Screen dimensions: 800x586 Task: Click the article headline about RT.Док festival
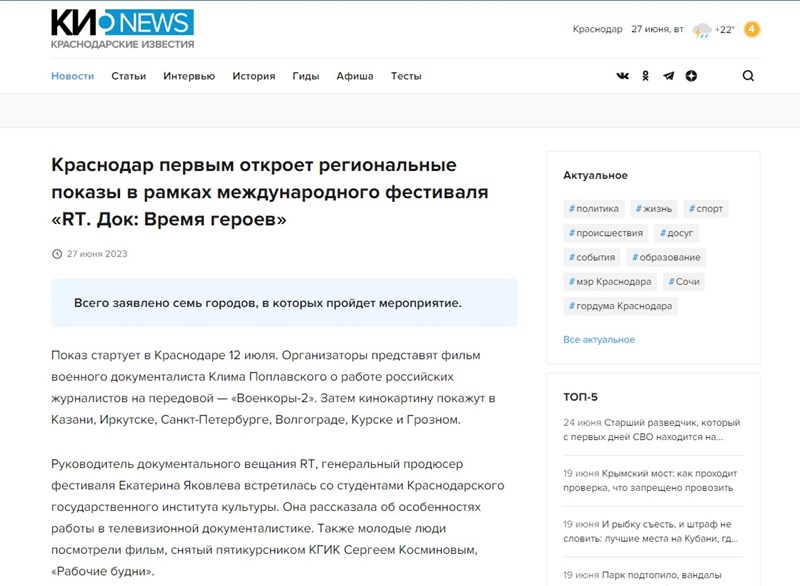pos(270,192)
